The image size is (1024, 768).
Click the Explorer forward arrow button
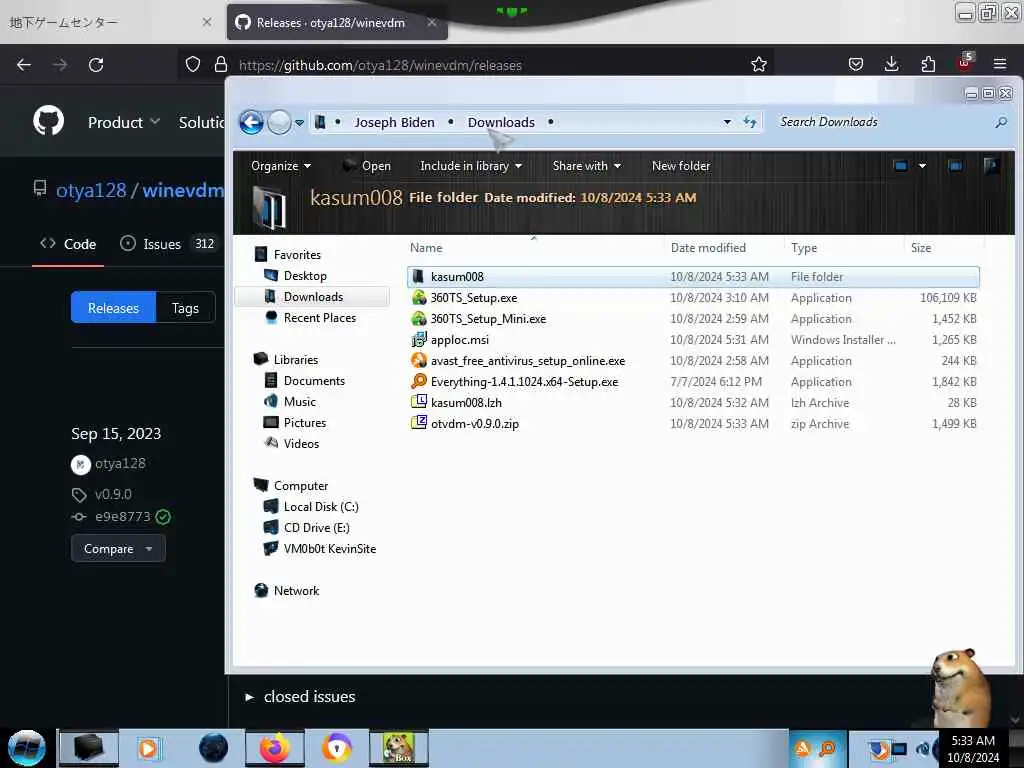280,122
